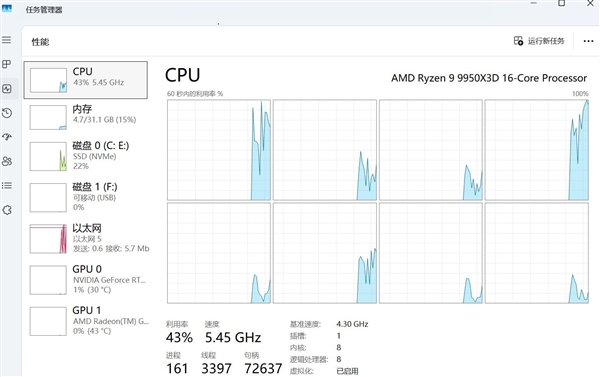The width and height of the screenshot is (600, 377).
Task: Click the 运行新任务 button
Action: [539, 41]
